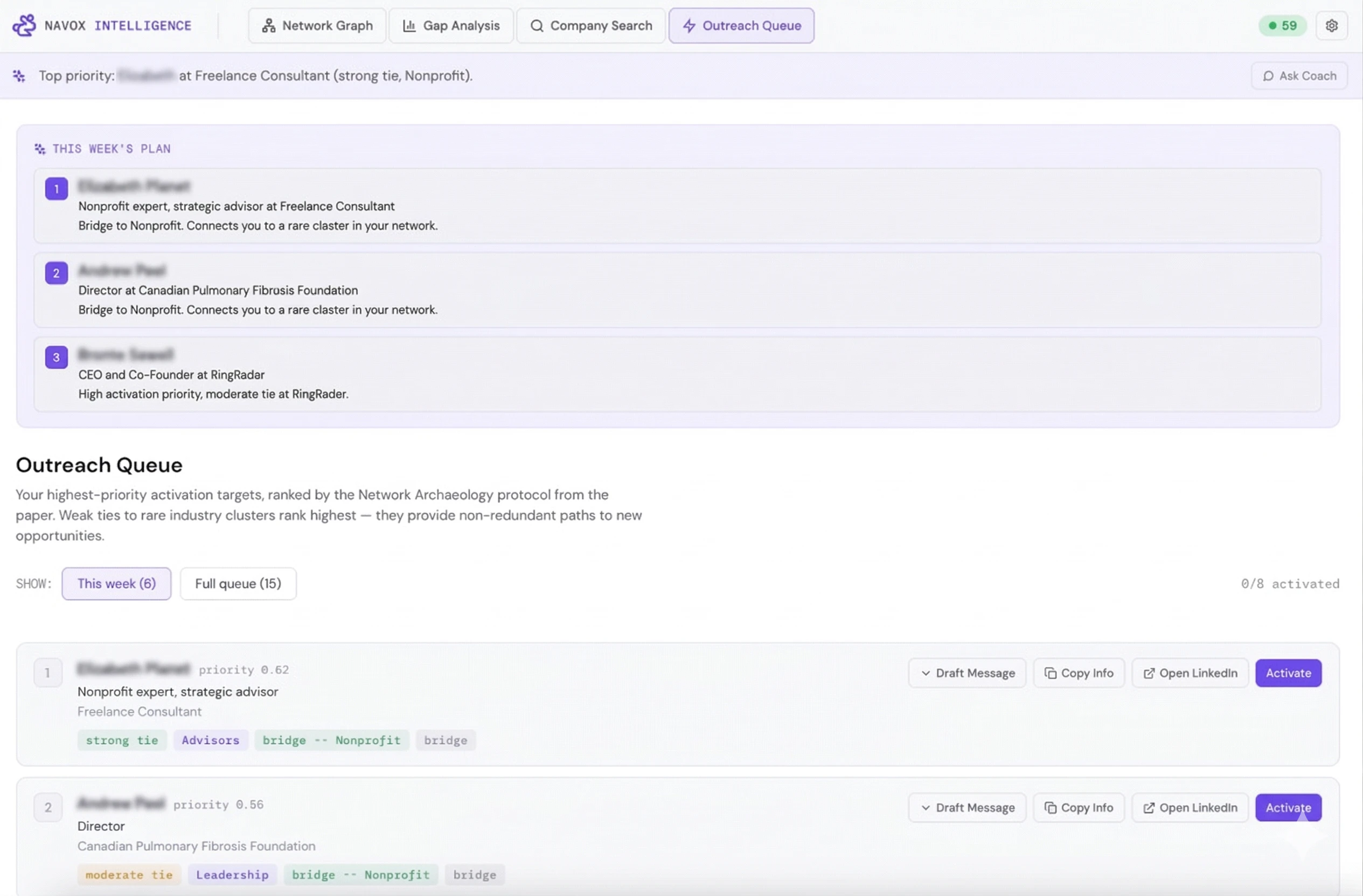
Task: Activate the priority 0.56 Director contact
Action: [x=1288, y=807]
